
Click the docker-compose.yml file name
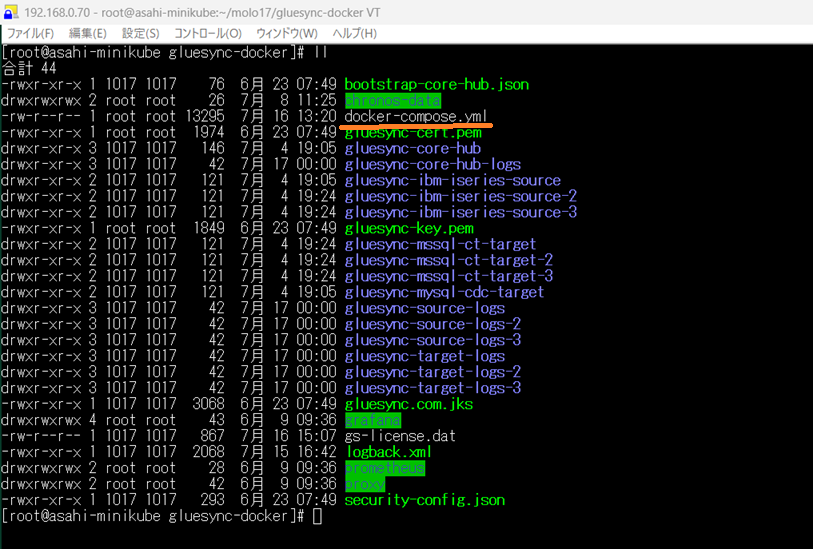click(416, 117)
